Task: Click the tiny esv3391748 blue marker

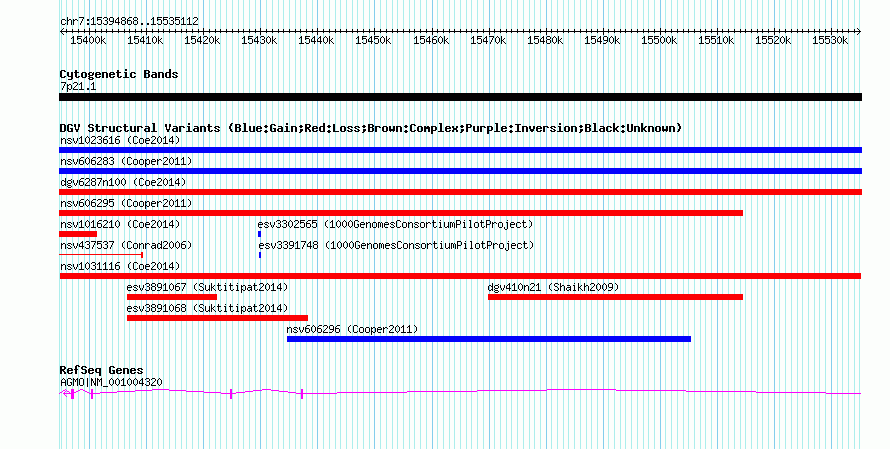Action: (260, 255)
